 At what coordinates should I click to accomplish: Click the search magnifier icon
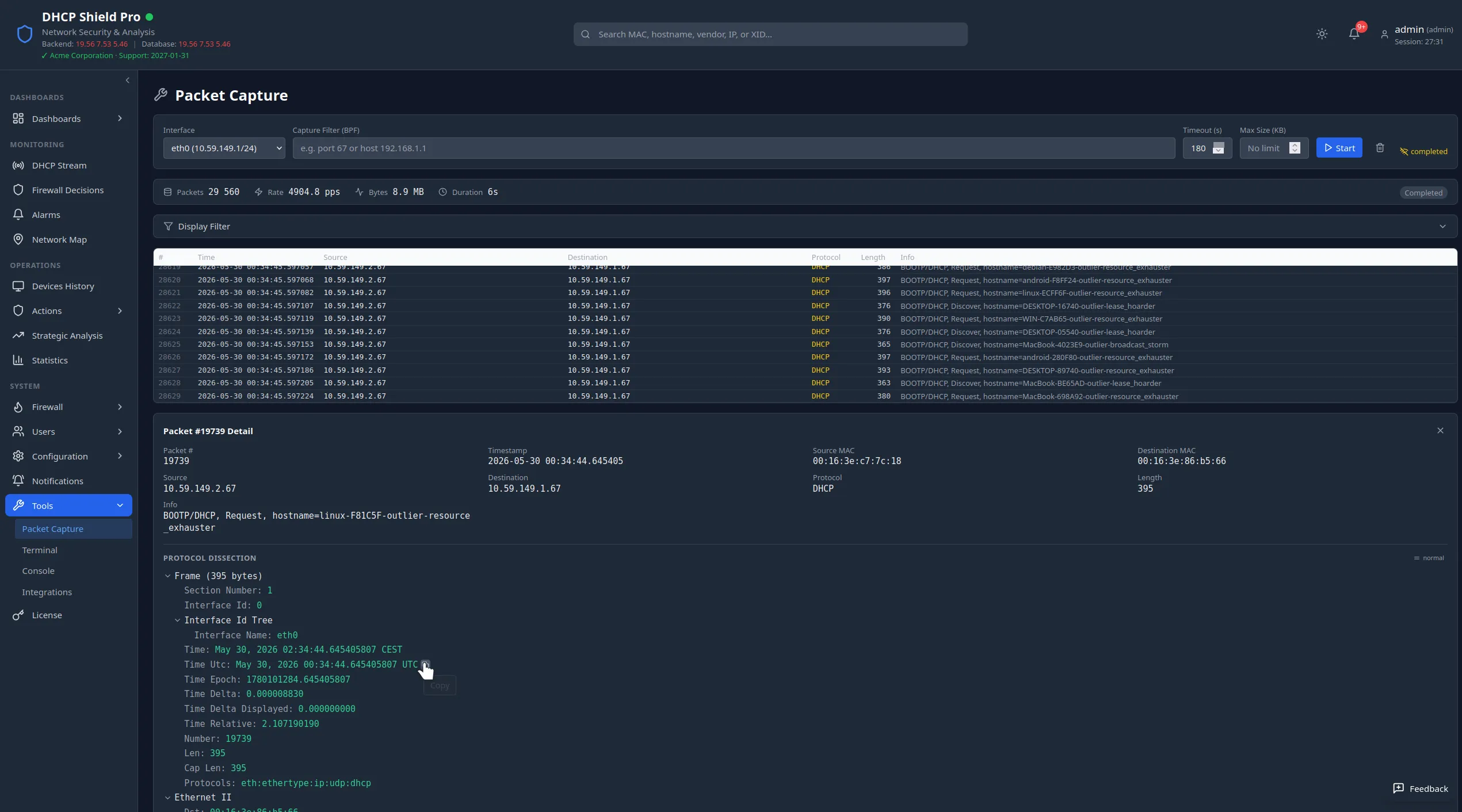585,34
